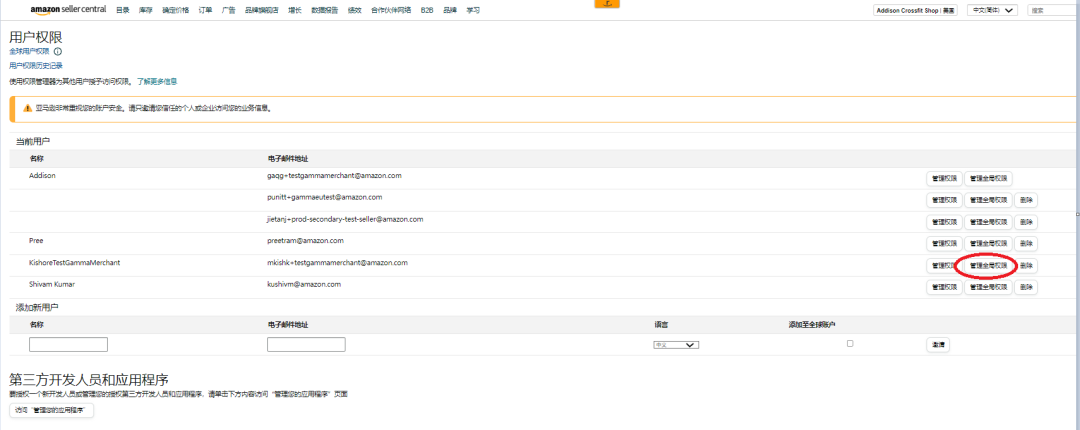The width and height of the screenshot is (1080, 430).
Task: Open the 用户权限历史记录 link
Action: [x=36, y=65]
